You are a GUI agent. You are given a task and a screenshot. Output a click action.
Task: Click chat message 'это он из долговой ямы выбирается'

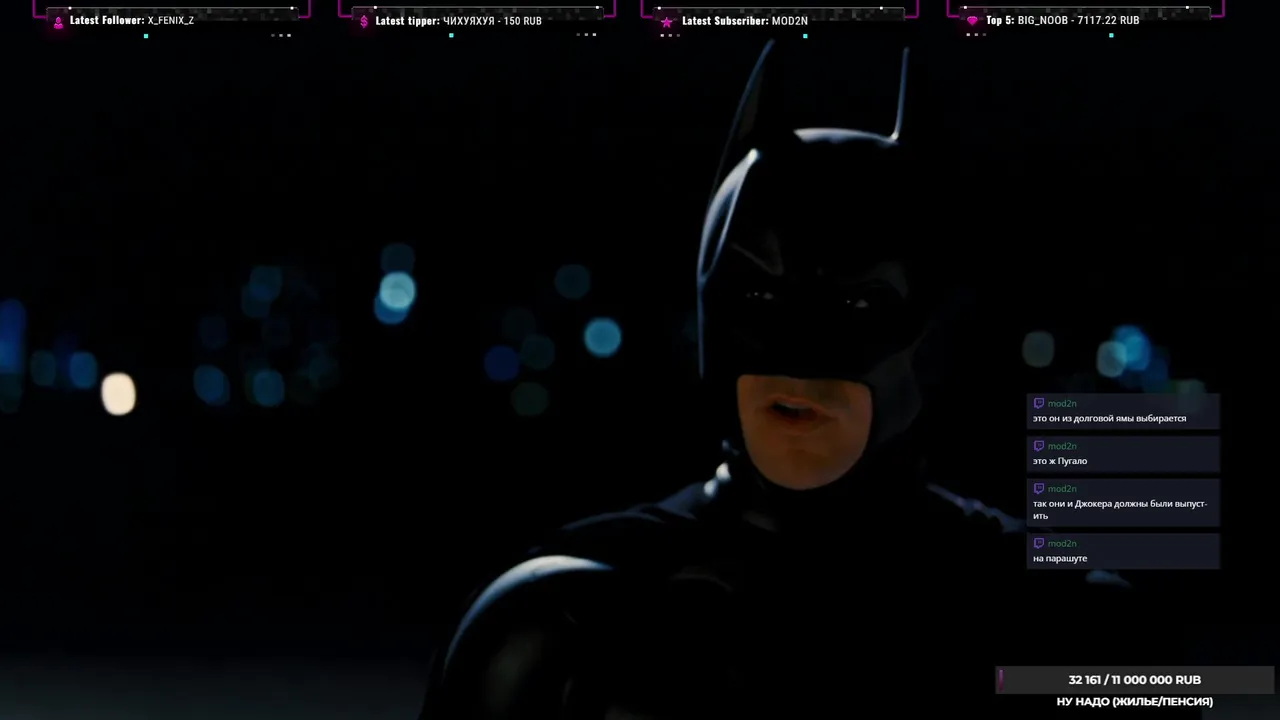click(x=1109, y=418)
